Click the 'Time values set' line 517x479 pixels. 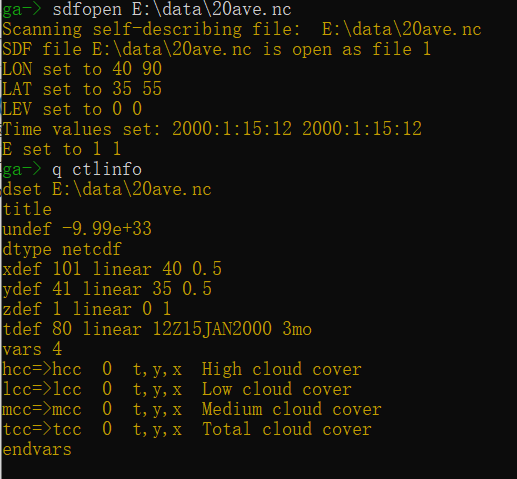tap(212, 129)
